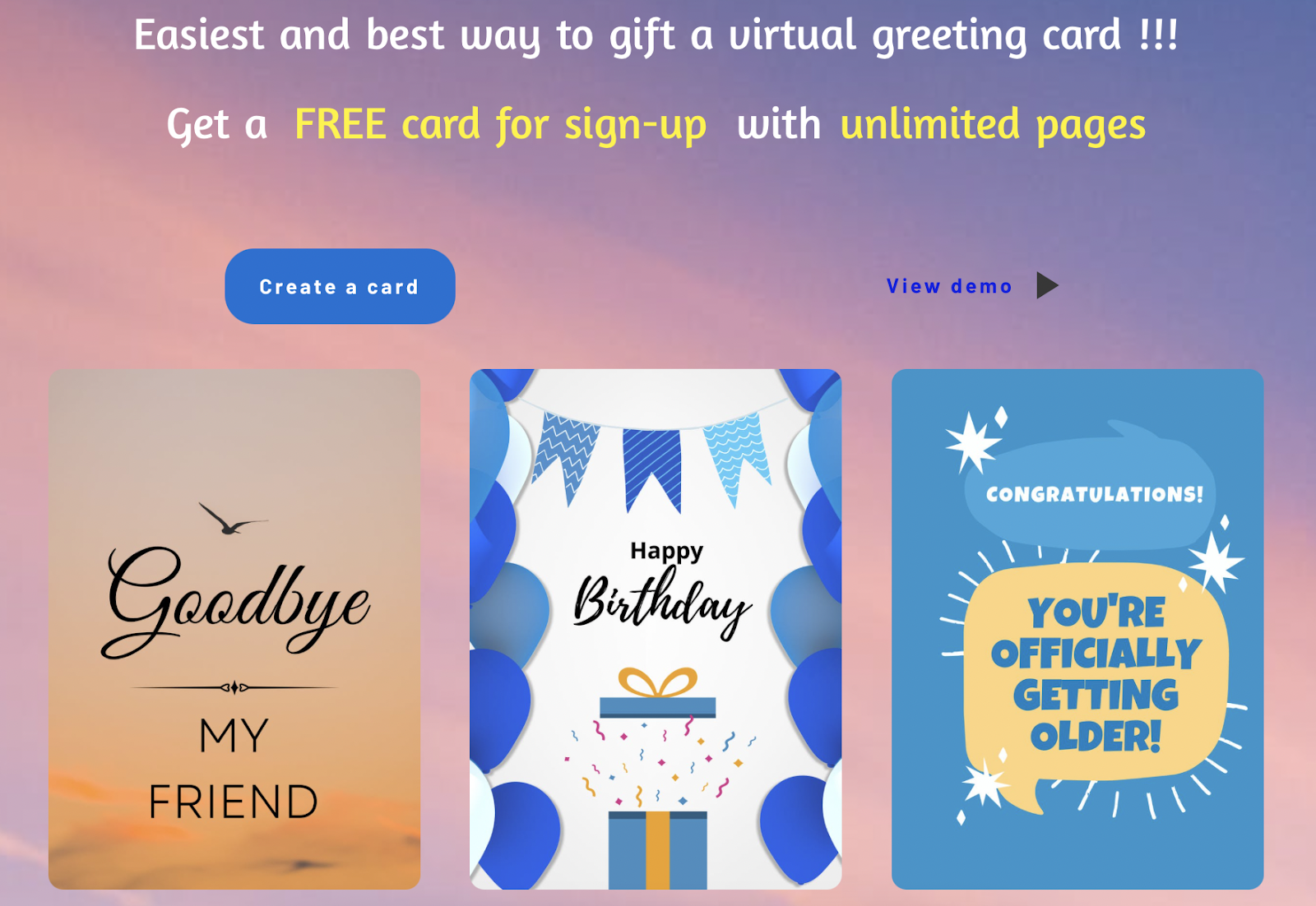Click the "Easiest and best way" headline
The image size is (1316, 906).
(x=656, y=36)
